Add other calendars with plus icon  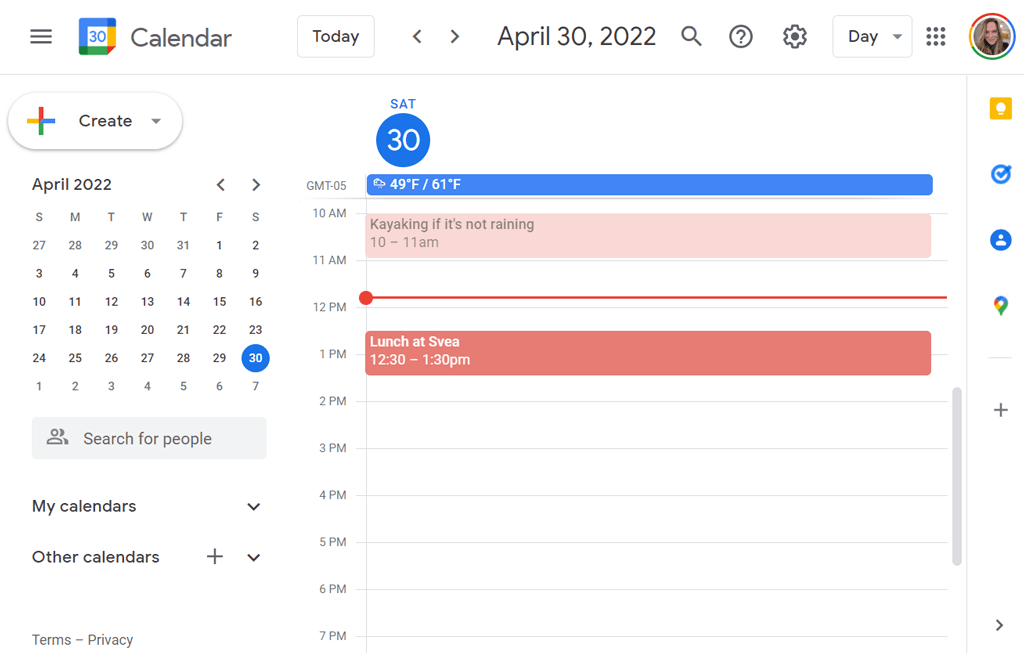(215, 557)
